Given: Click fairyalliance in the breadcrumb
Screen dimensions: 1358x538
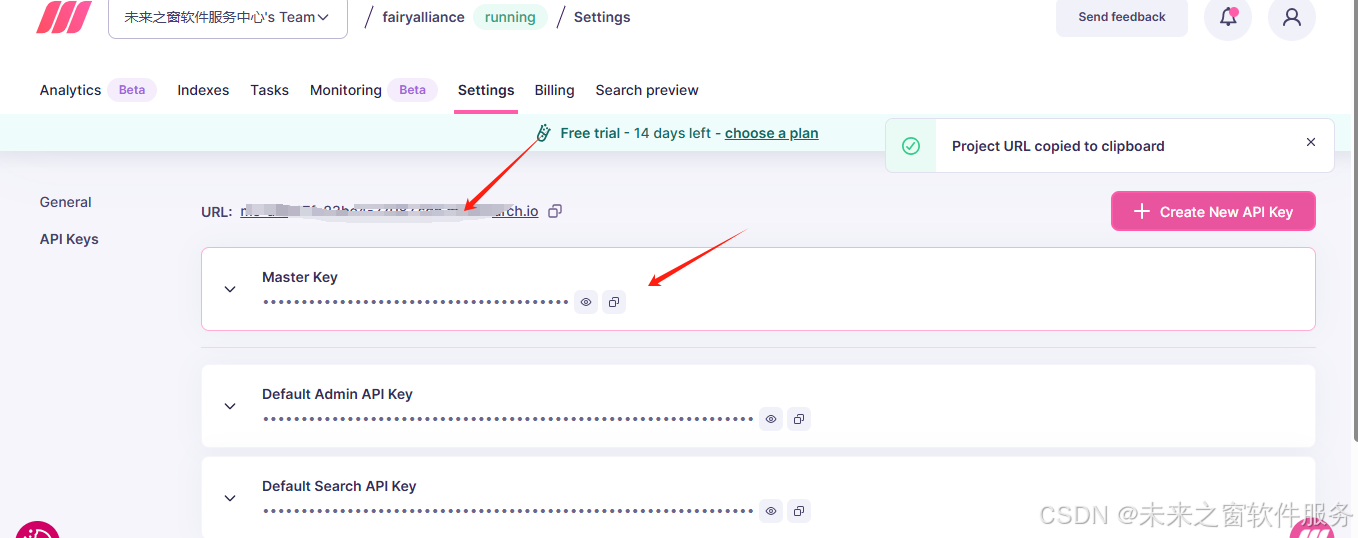Looking at the screenshot, I should pyautogui.click(x=423, y=17).
